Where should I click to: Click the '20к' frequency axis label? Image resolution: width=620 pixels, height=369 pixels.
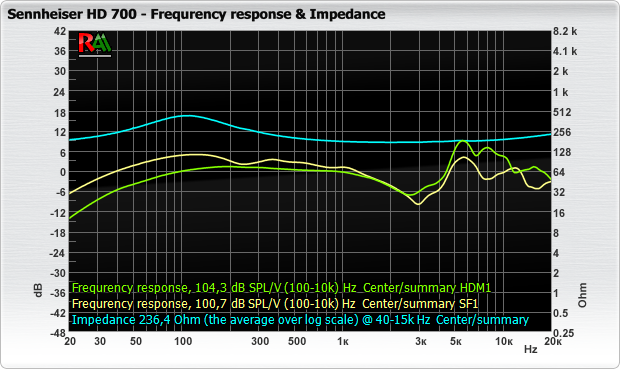553,341
